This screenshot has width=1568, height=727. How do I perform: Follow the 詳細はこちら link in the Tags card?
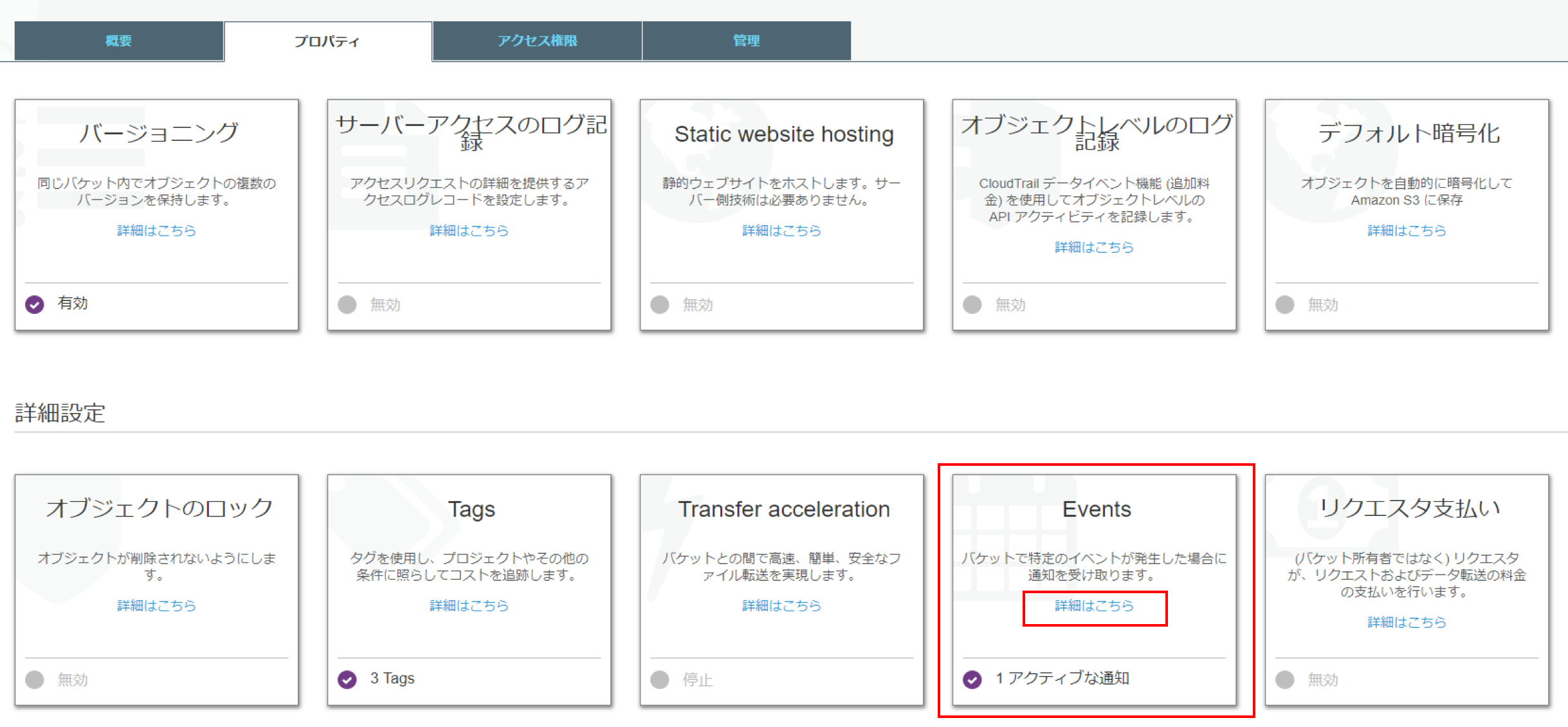pos(469,605)
